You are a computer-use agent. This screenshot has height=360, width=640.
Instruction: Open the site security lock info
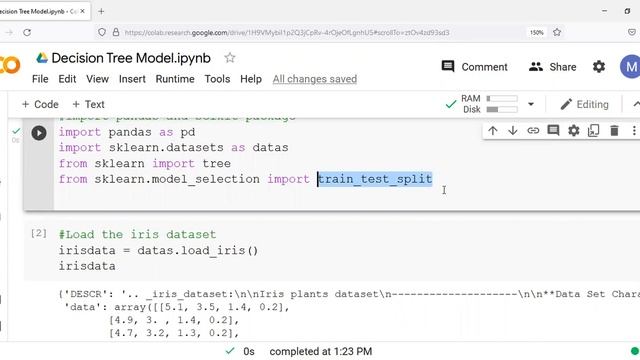click(116, 32)
